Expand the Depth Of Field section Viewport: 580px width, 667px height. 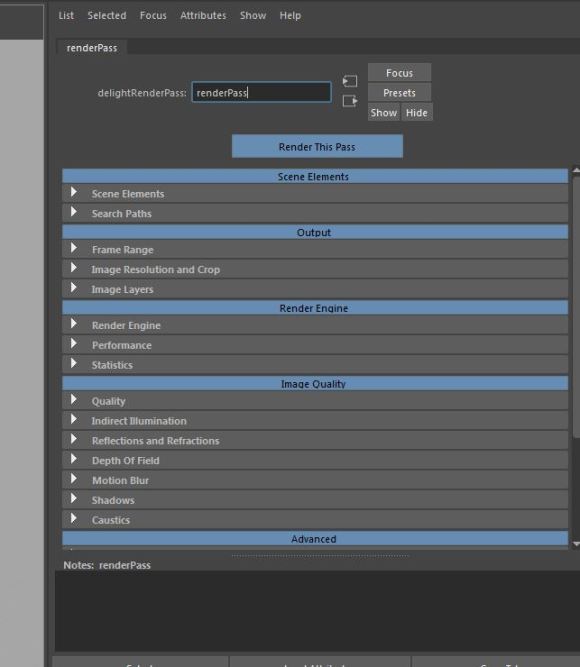(315, 460)
